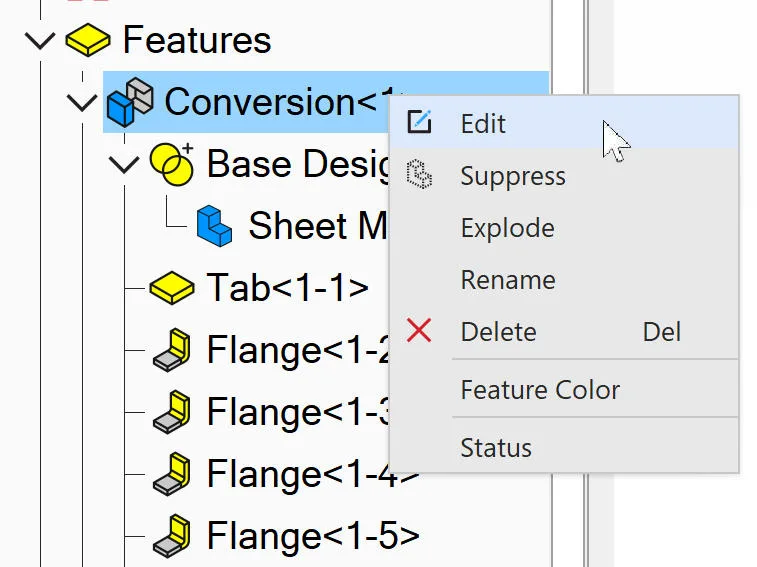The width and height of the screenshot is (757, 567).
Task: Select Status in the context menu
Action: pyautogui.click(x=496, y=447)
